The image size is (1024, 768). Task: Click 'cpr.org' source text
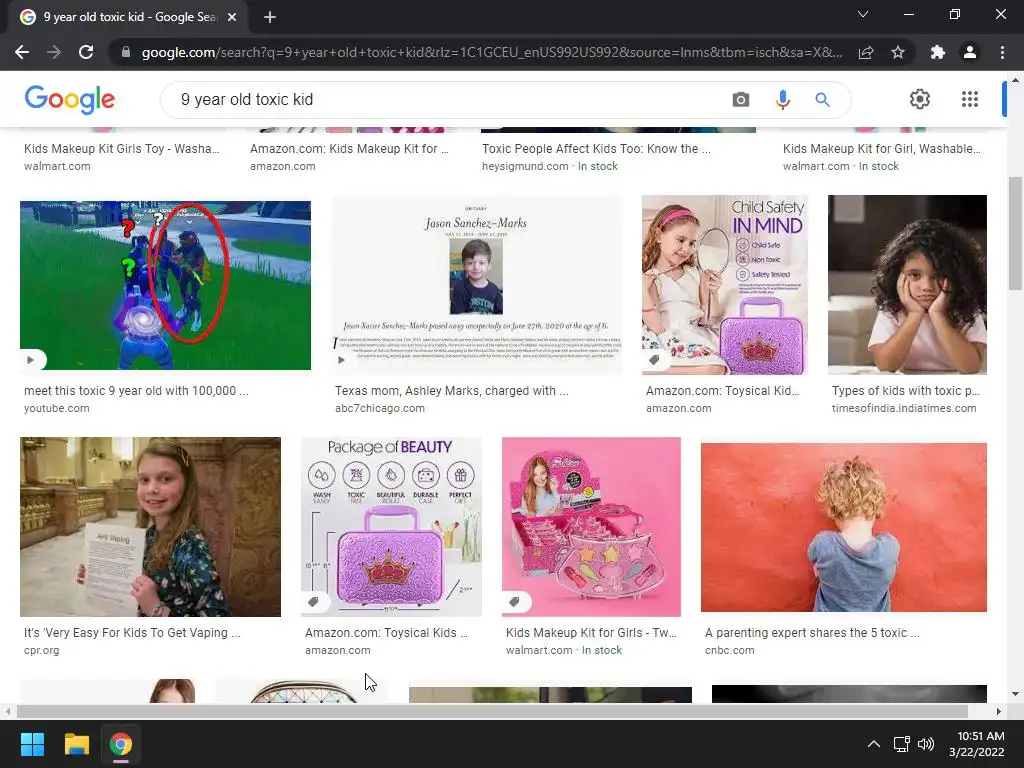[x=42, y=650]
